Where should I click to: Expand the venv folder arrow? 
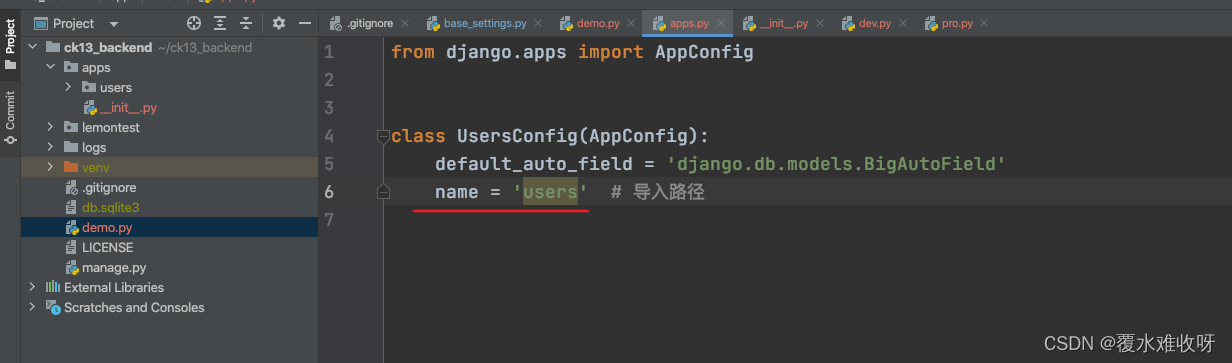(51, 167)
